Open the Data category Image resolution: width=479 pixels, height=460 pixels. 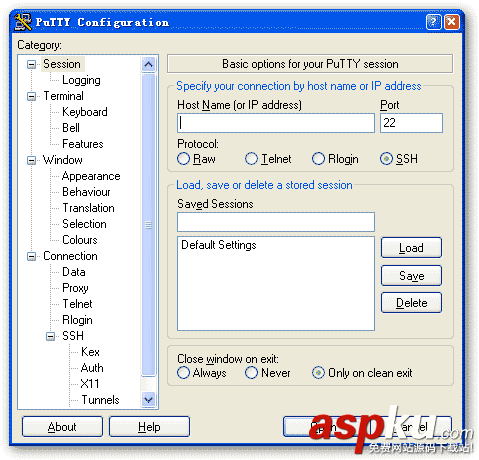coord(74,272)
